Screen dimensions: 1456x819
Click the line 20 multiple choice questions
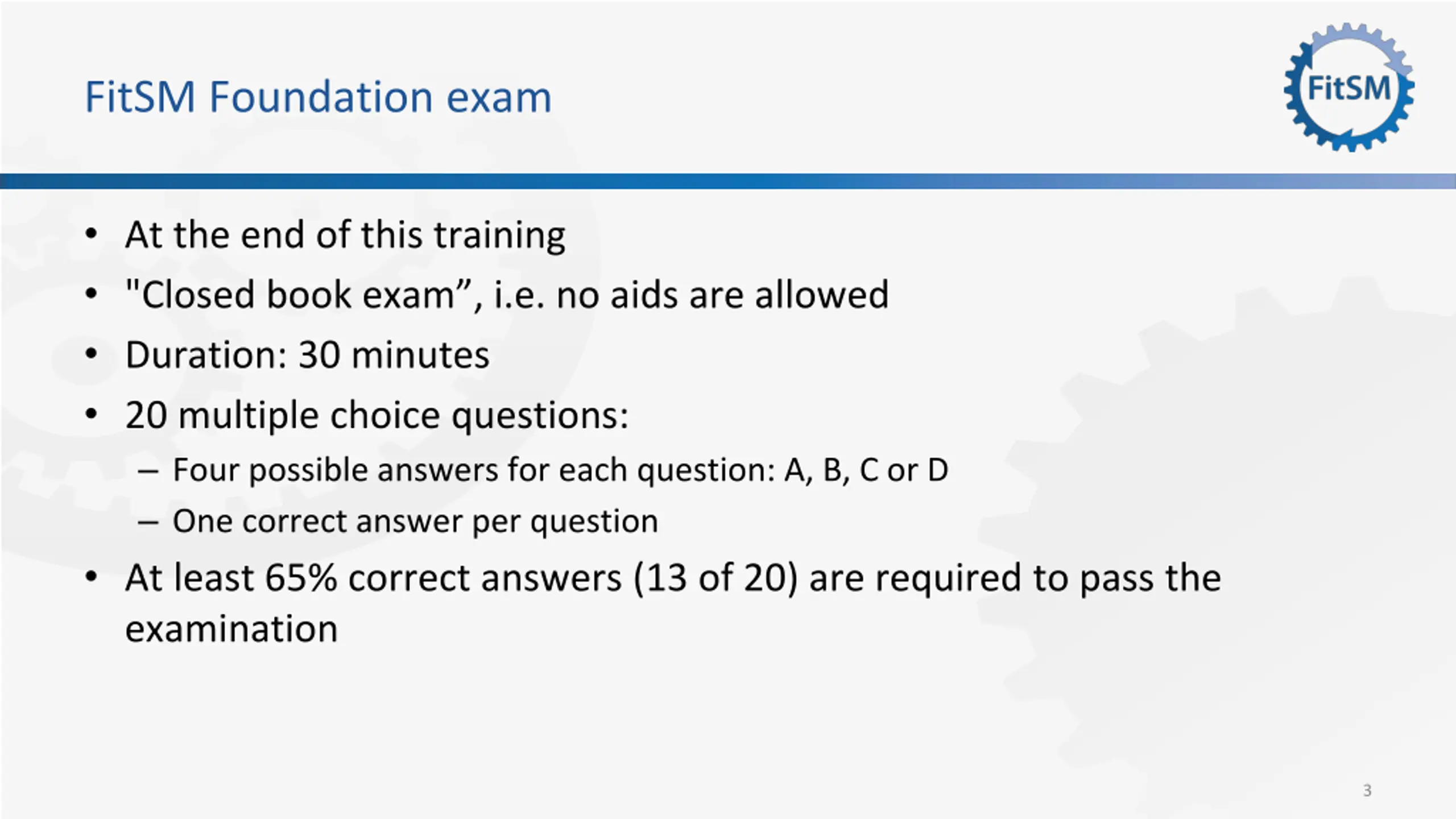tap(377, 415)
